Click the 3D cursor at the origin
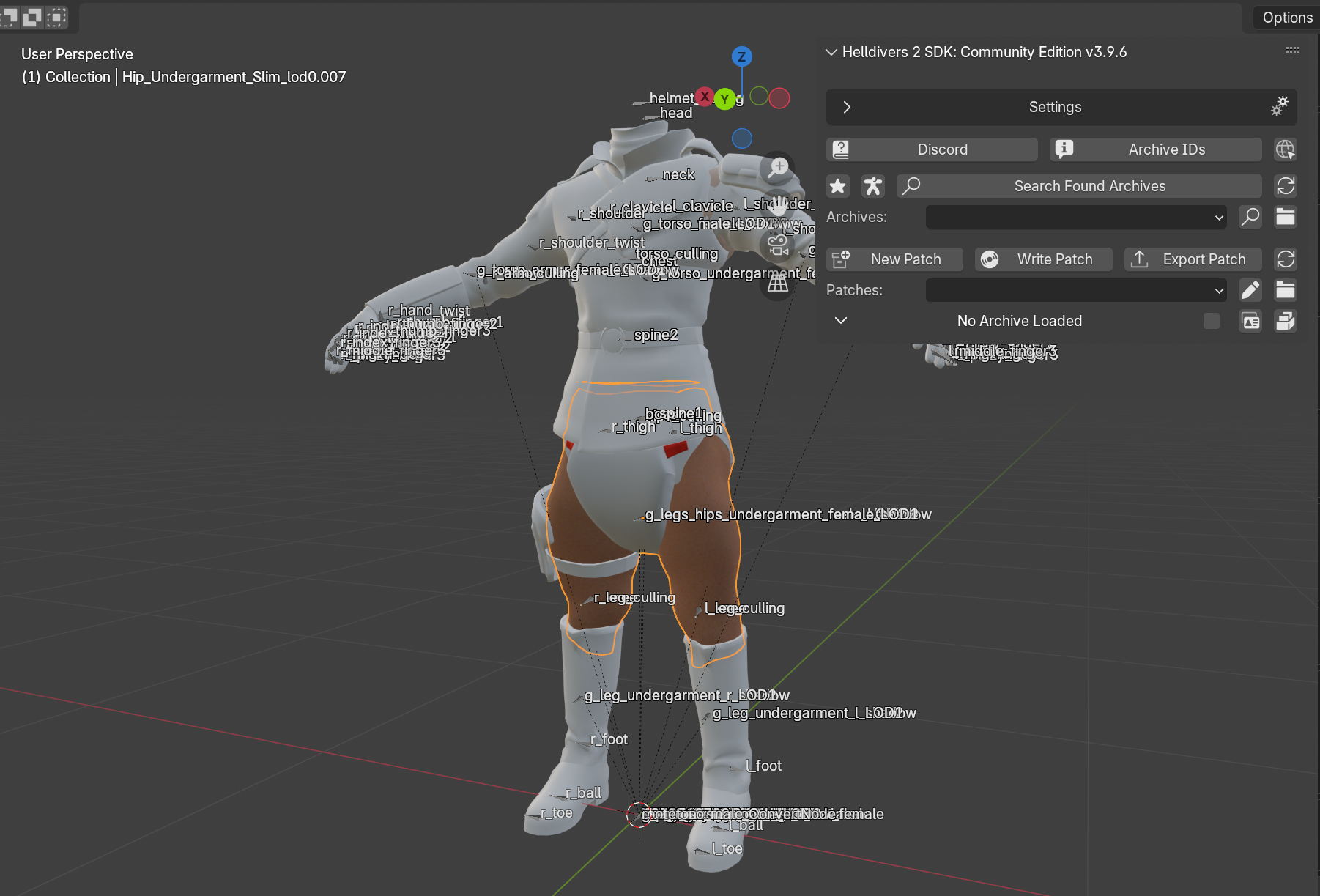 pyautogui.click(x=639, y=814)
